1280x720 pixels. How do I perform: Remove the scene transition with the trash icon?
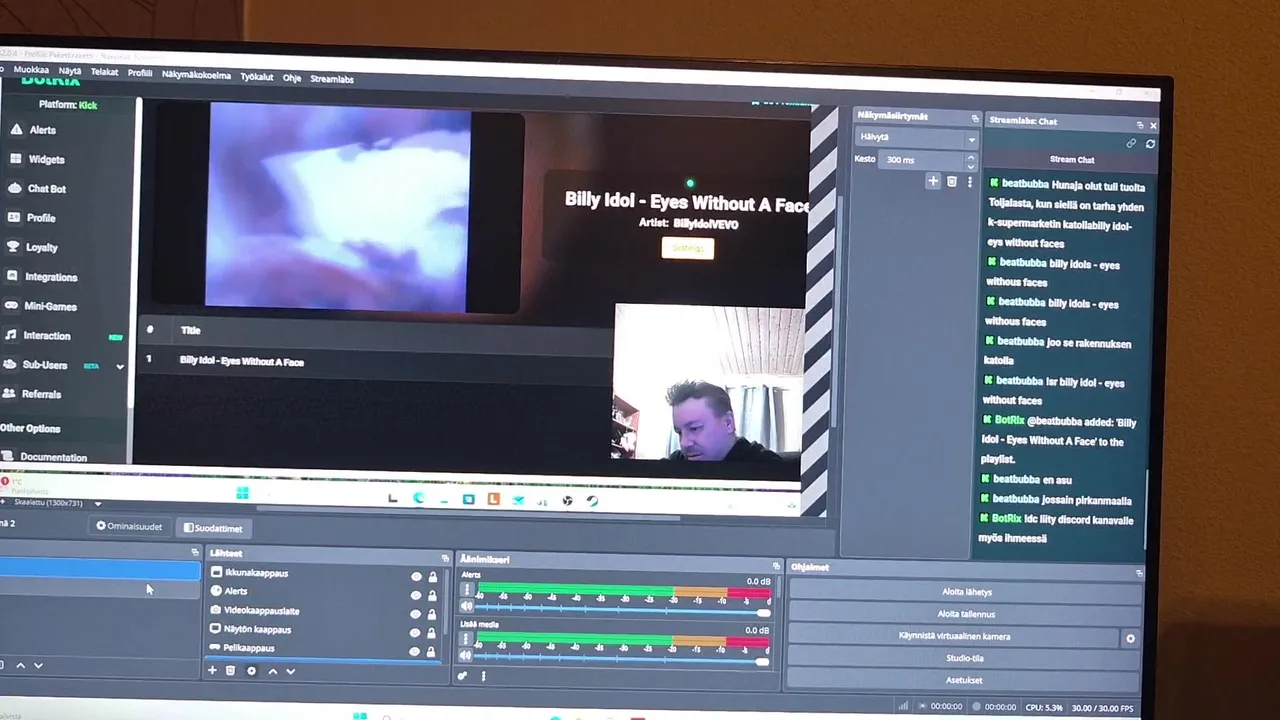[952, 181]
